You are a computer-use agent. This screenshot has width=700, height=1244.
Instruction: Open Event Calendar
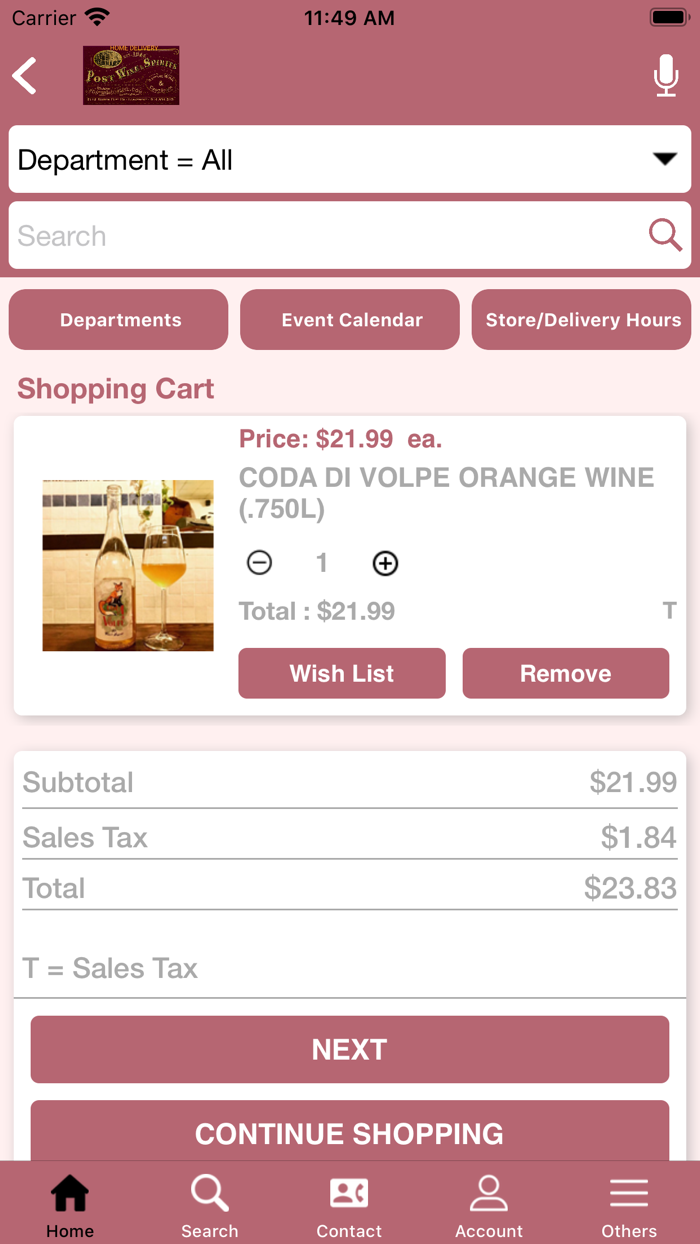(x=349, y=319)
